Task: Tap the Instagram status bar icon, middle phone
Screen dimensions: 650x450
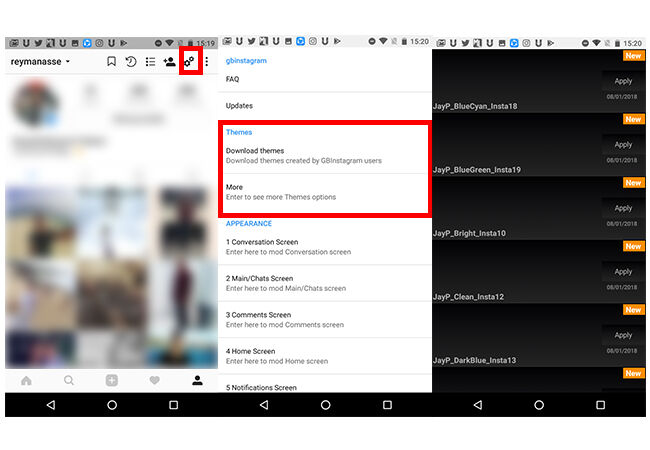Action: (313, 41)
